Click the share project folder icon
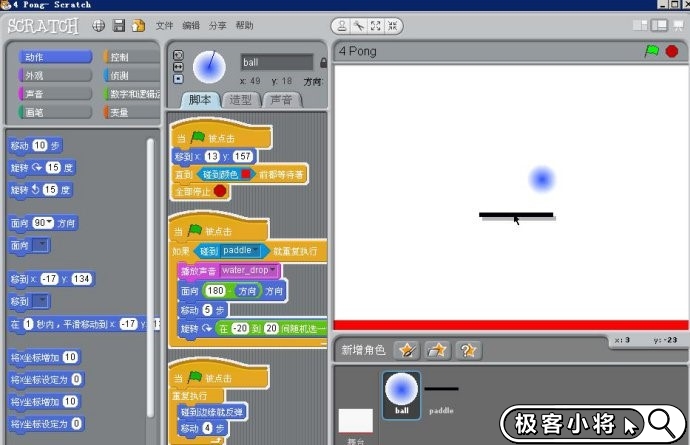Viewport: 690px width, 445px height. pos(138,25)
